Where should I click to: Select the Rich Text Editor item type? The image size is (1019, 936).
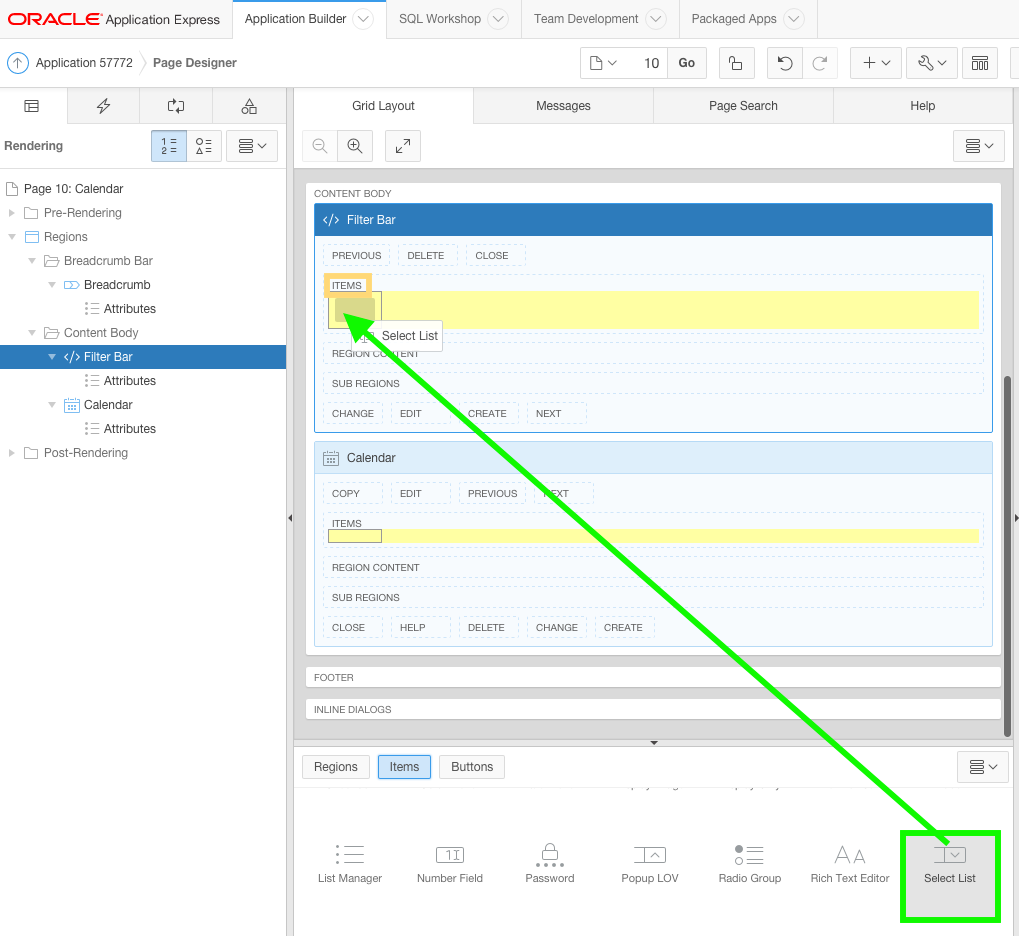point(850,864)
